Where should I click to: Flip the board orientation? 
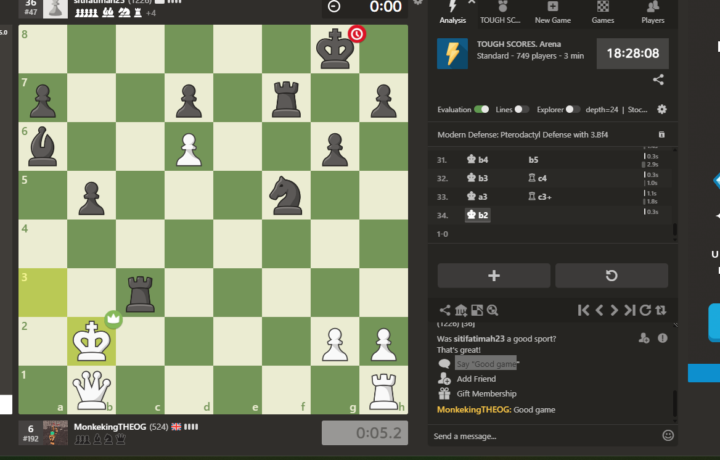pos(661,310)
